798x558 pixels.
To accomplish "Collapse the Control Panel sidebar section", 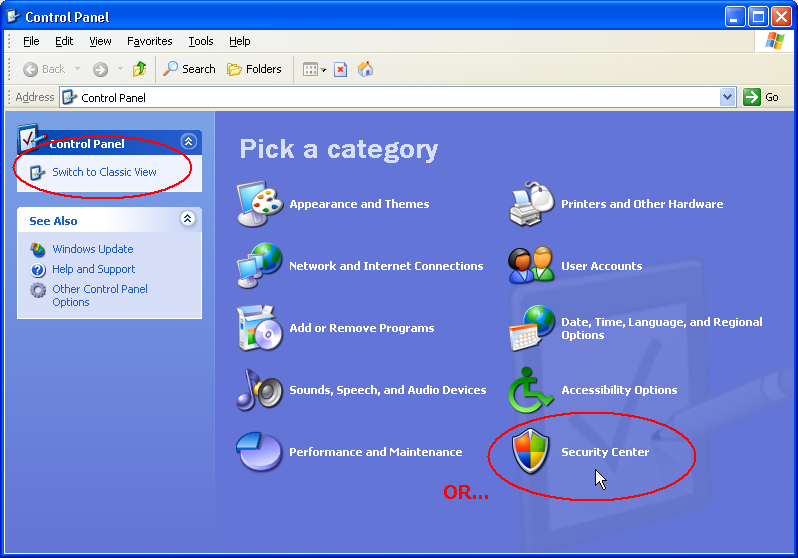I will 188,141.
